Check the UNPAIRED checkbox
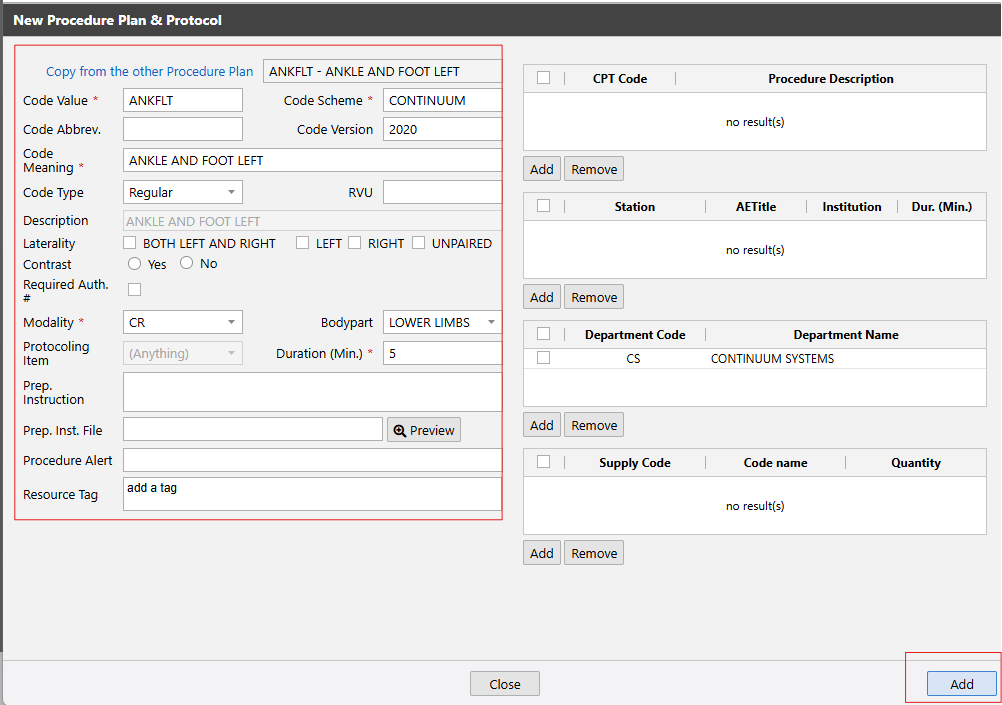This screenshot has width=1002, height=705. (x=418, y=243)
